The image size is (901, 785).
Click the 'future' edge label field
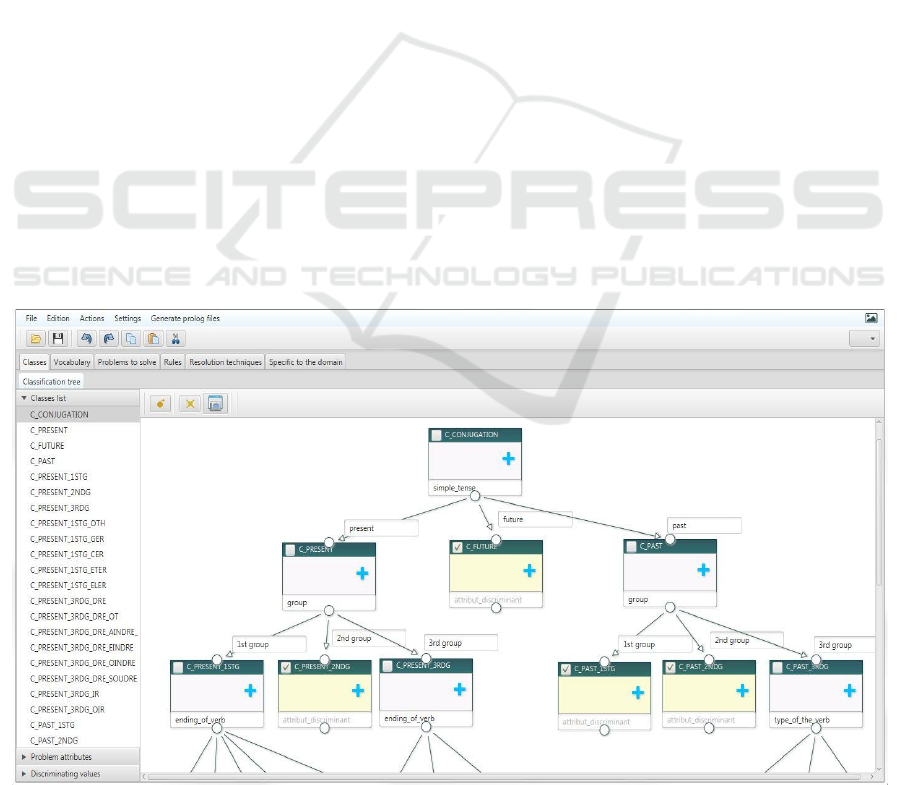[x=535, y=520]
